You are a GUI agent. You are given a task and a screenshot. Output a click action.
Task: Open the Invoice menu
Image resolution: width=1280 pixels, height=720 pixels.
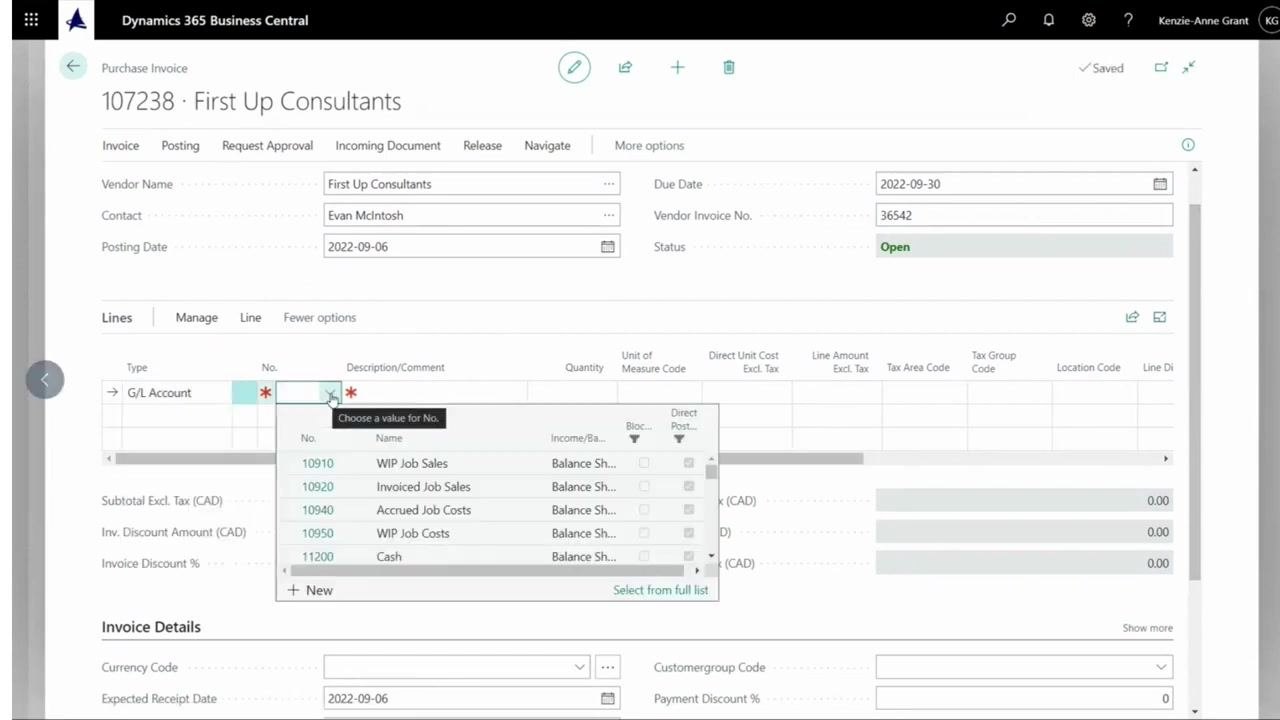[x=120, y=145]
